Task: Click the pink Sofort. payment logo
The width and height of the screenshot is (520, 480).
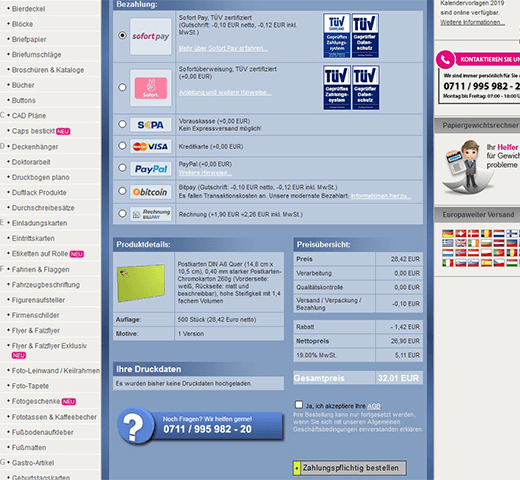Action: pos(151,88)
